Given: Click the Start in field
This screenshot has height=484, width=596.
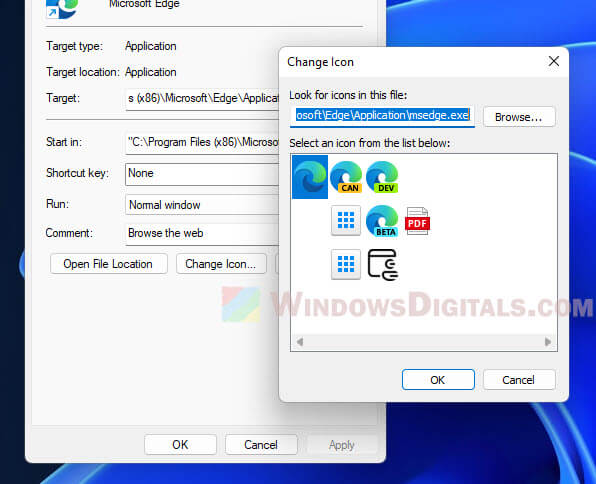Looking at the screenshot, I should 202,143.
